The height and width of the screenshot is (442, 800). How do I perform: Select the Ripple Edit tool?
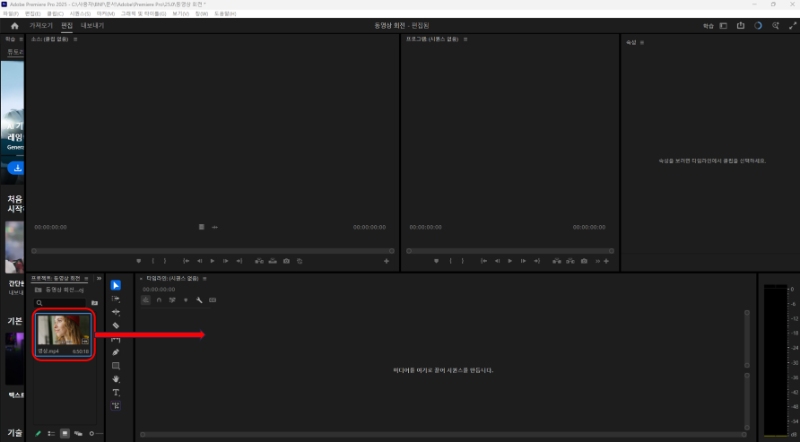116,312
